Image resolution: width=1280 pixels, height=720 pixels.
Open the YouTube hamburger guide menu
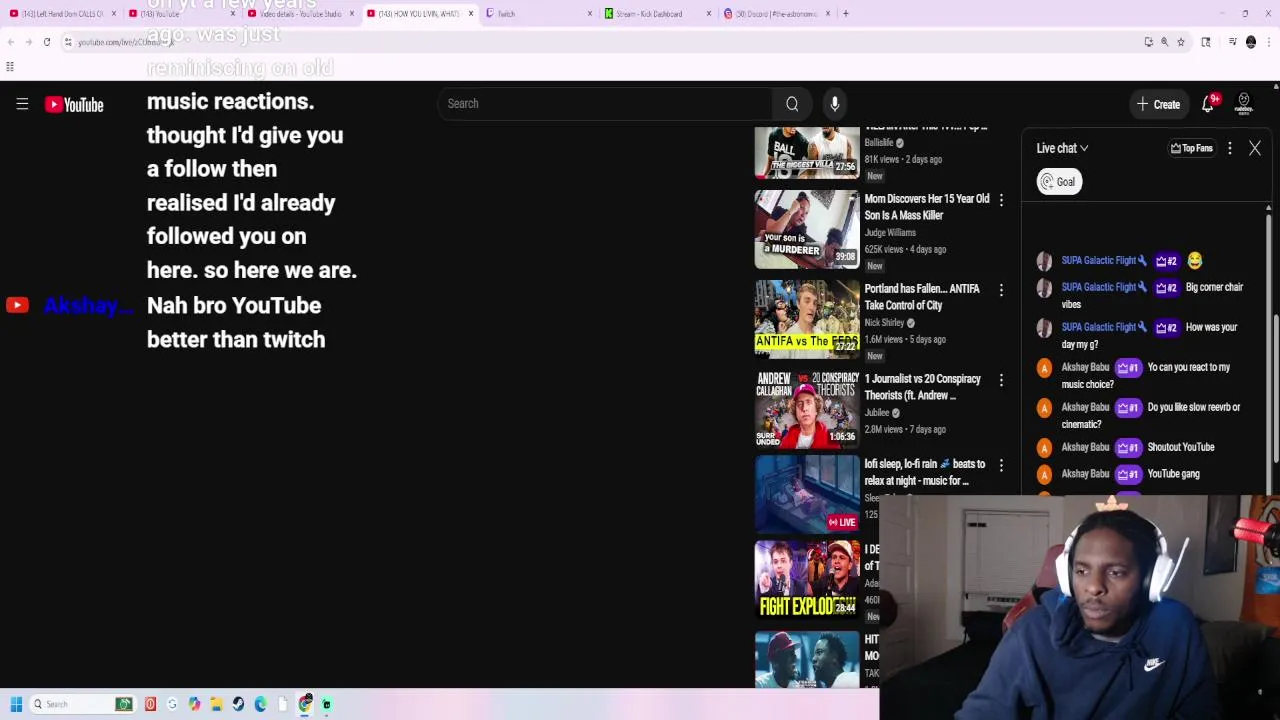point(22,104)
